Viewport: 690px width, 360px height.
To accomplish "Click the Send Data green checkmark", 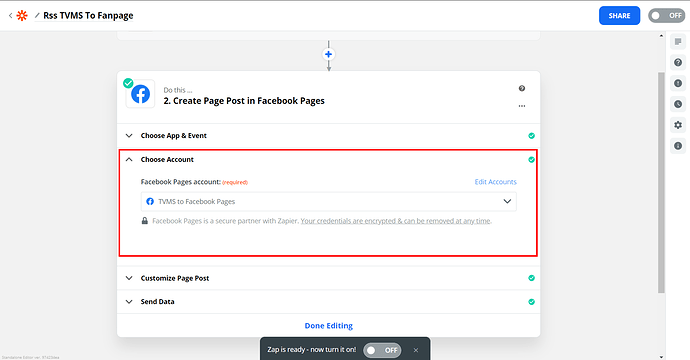I will click(531, 302).
